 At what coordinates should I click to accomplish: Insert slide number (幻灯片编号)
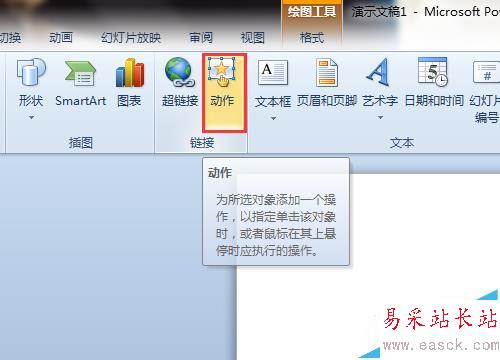click(x=485, y=91)
